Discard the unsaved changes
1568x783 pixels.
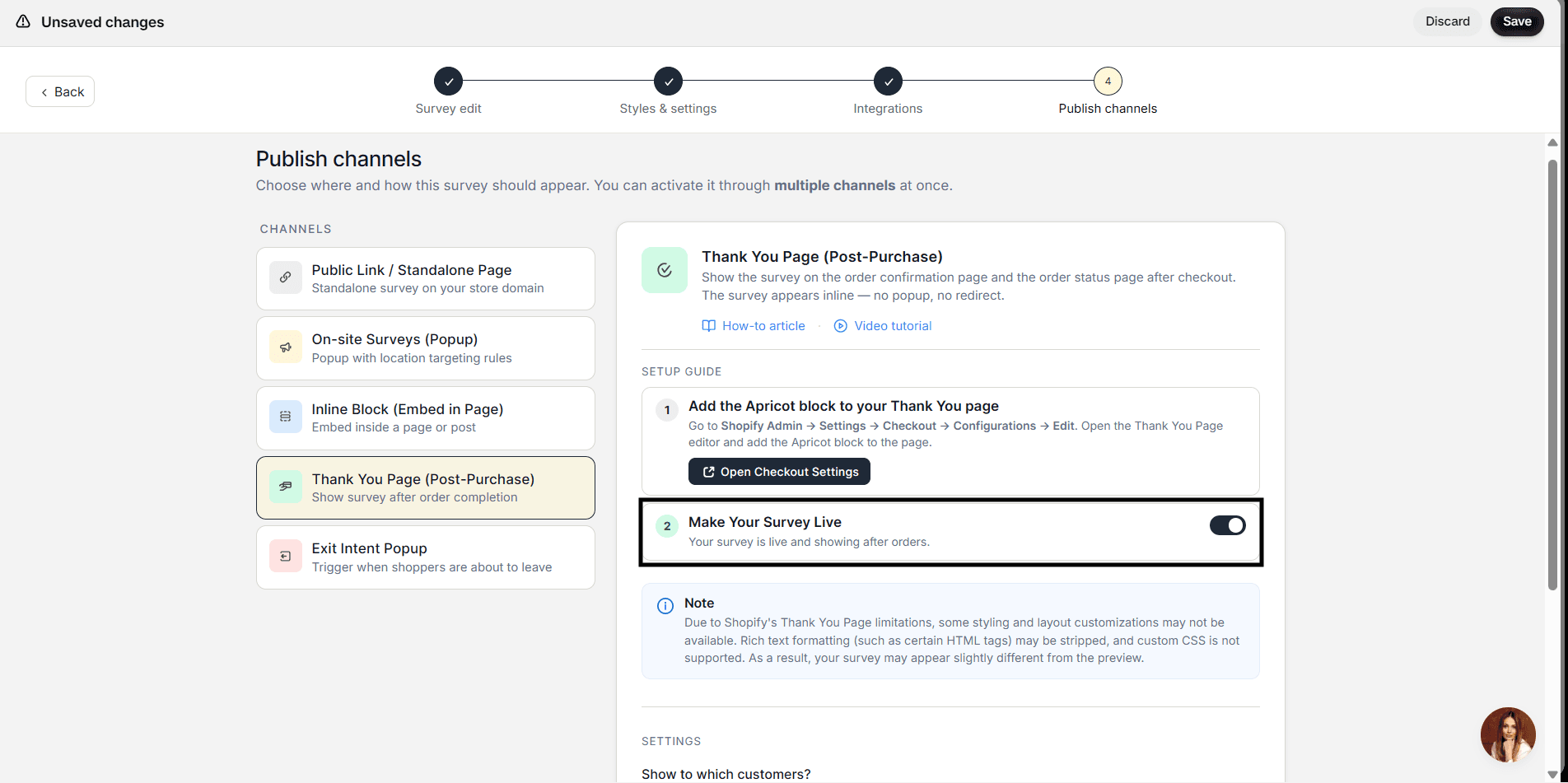(1448, 21)
